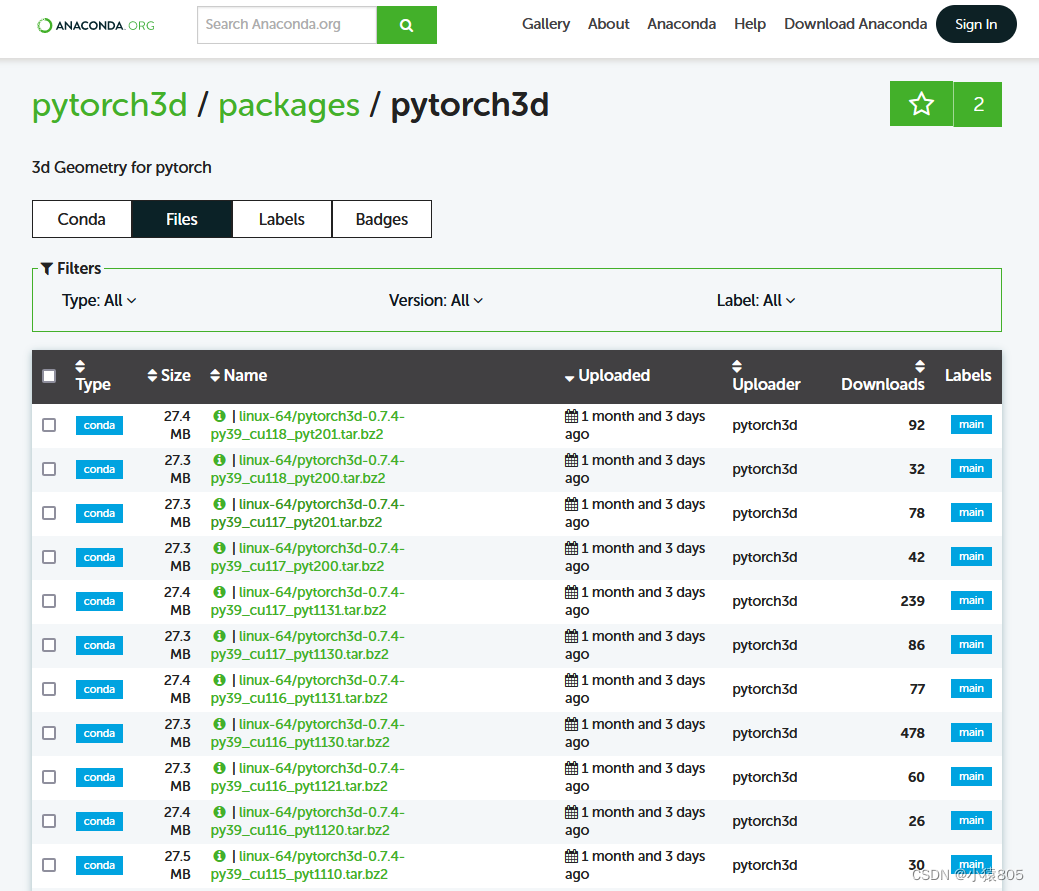Open info icon for py39_cu117_pyt200 file
The width and height of the screenshot is (1039, 891).
(219, 548)
